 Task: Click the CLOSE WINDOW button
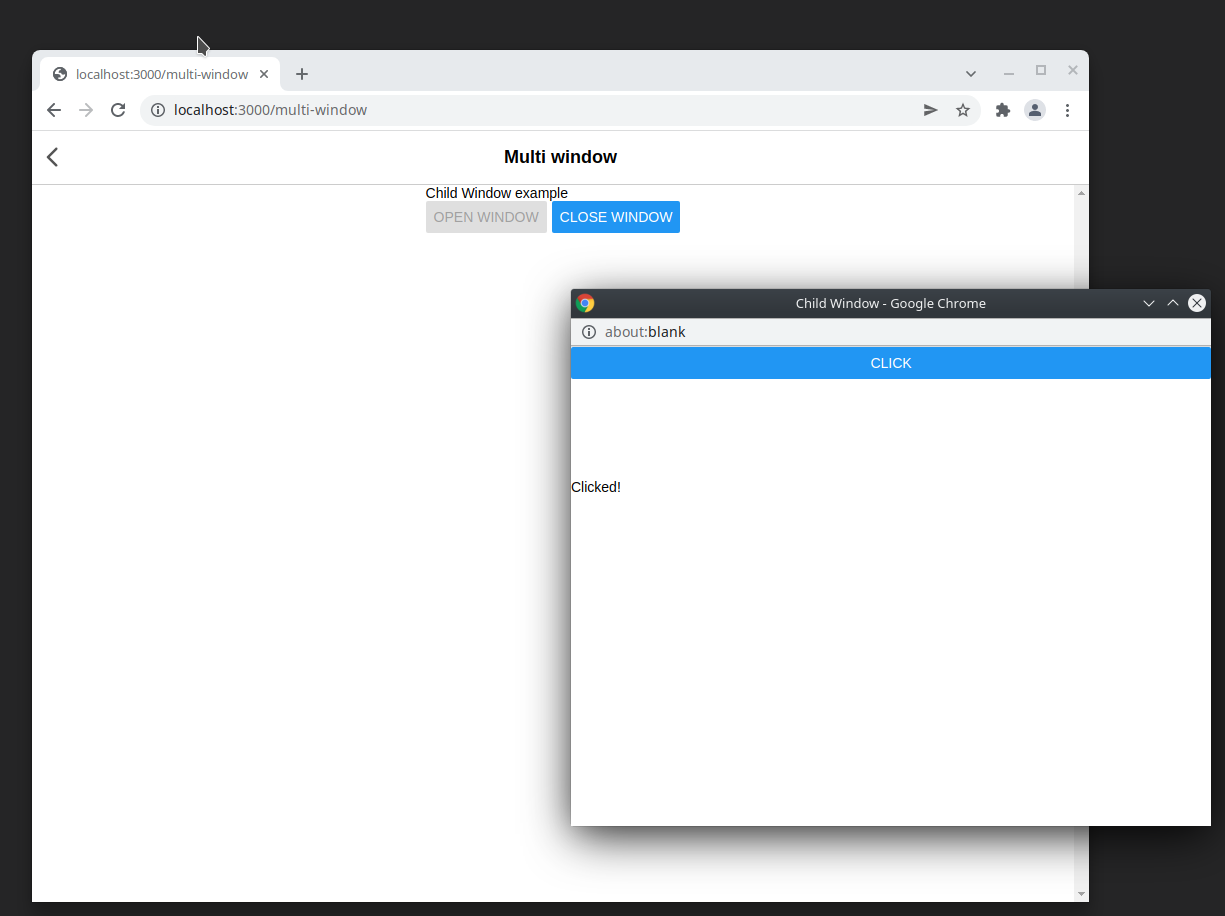click(x=616, y=217)
